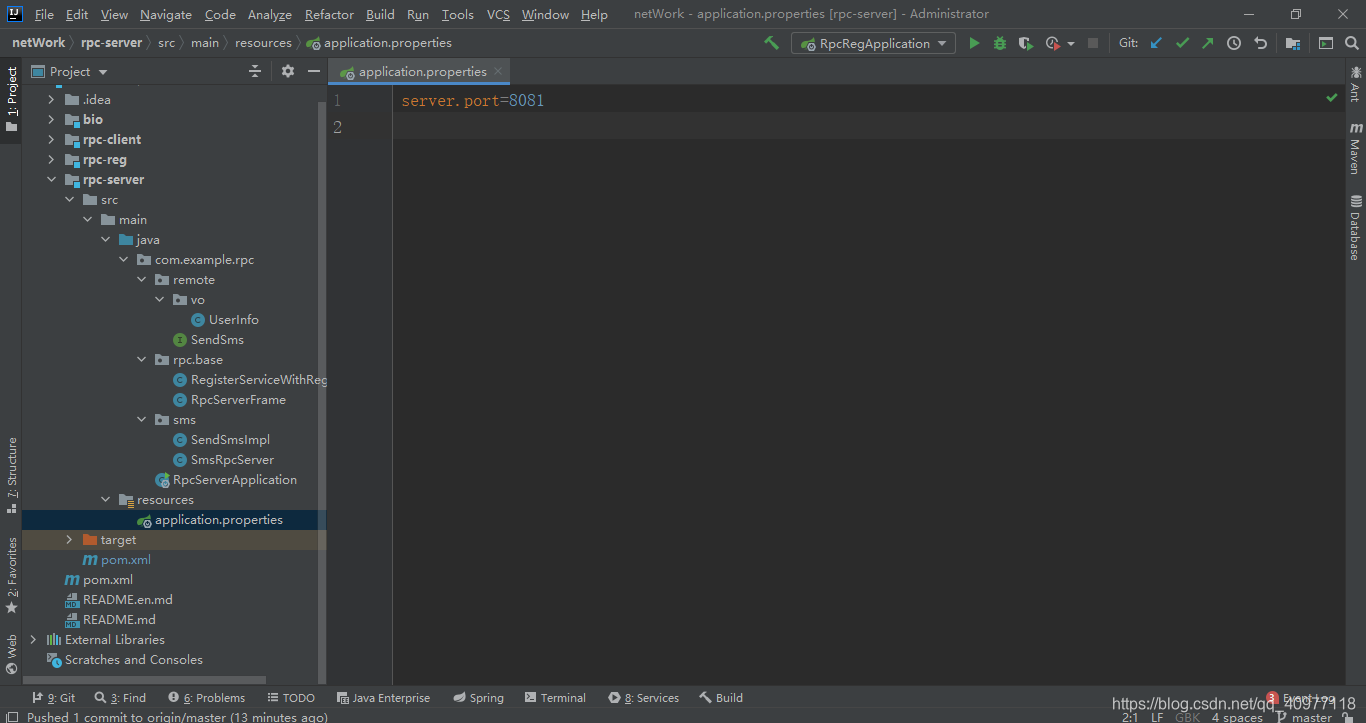Select Scratches and Consoles node
1366x723 pixels.
point(125,659)
